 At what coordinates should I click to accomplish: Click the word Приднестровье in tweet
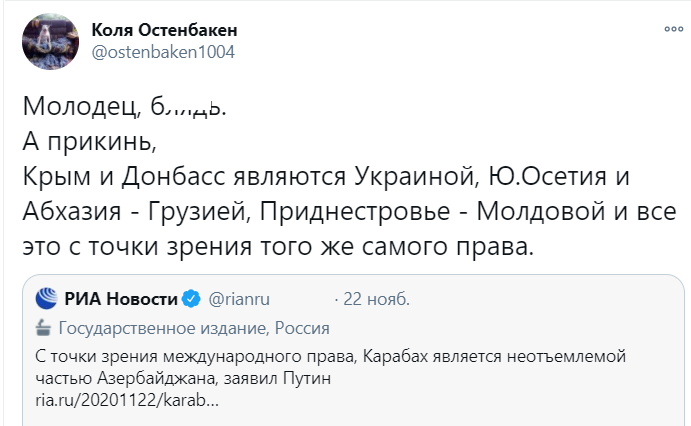pos(355,211)
